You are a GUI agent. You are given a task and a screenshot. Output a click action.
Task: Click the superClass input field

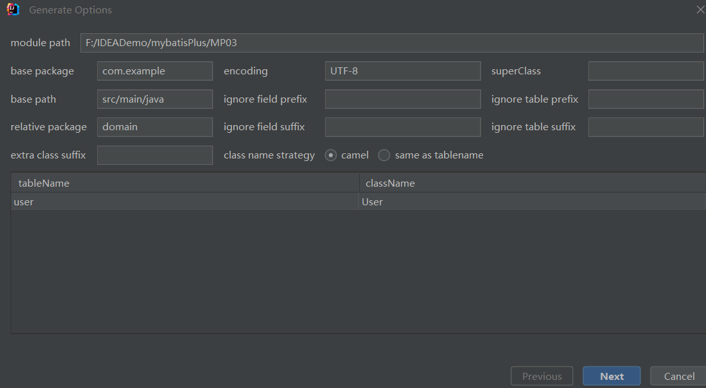coord(646,71)
